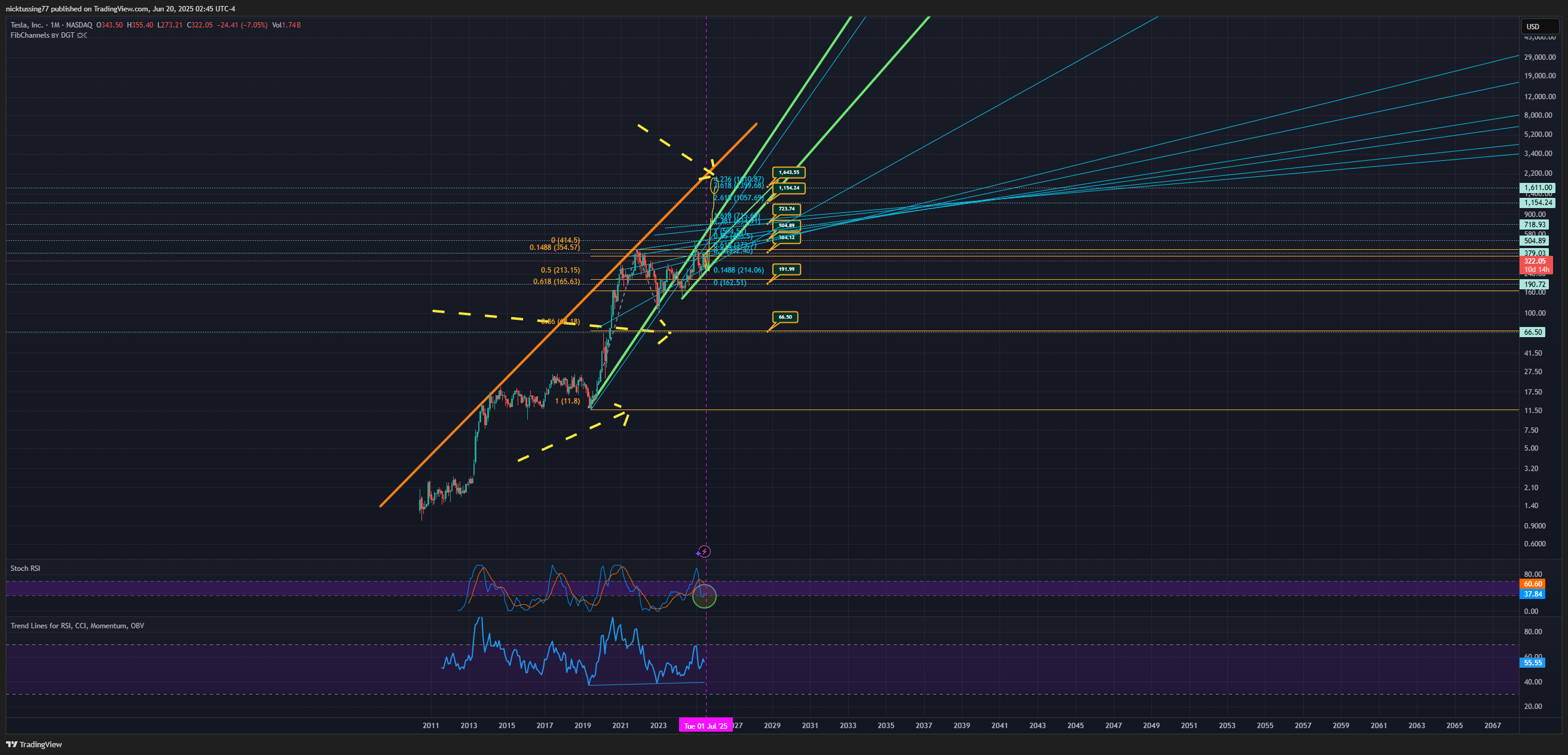This screenshot has height=755, width=1568.
Task: Click the 0.1488 (354.57) Fibonacci label
Action: [555, 248]
